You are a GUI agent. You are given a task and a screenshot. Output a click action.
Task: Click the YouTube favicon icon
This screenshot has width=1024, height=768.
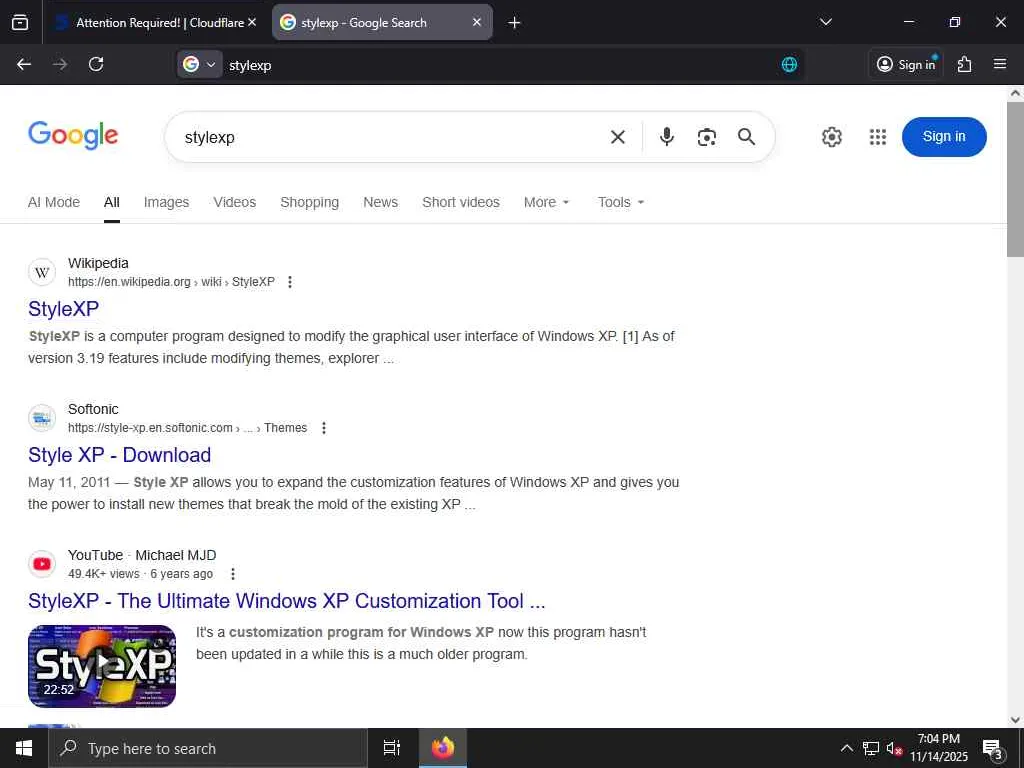pos(42,564)
